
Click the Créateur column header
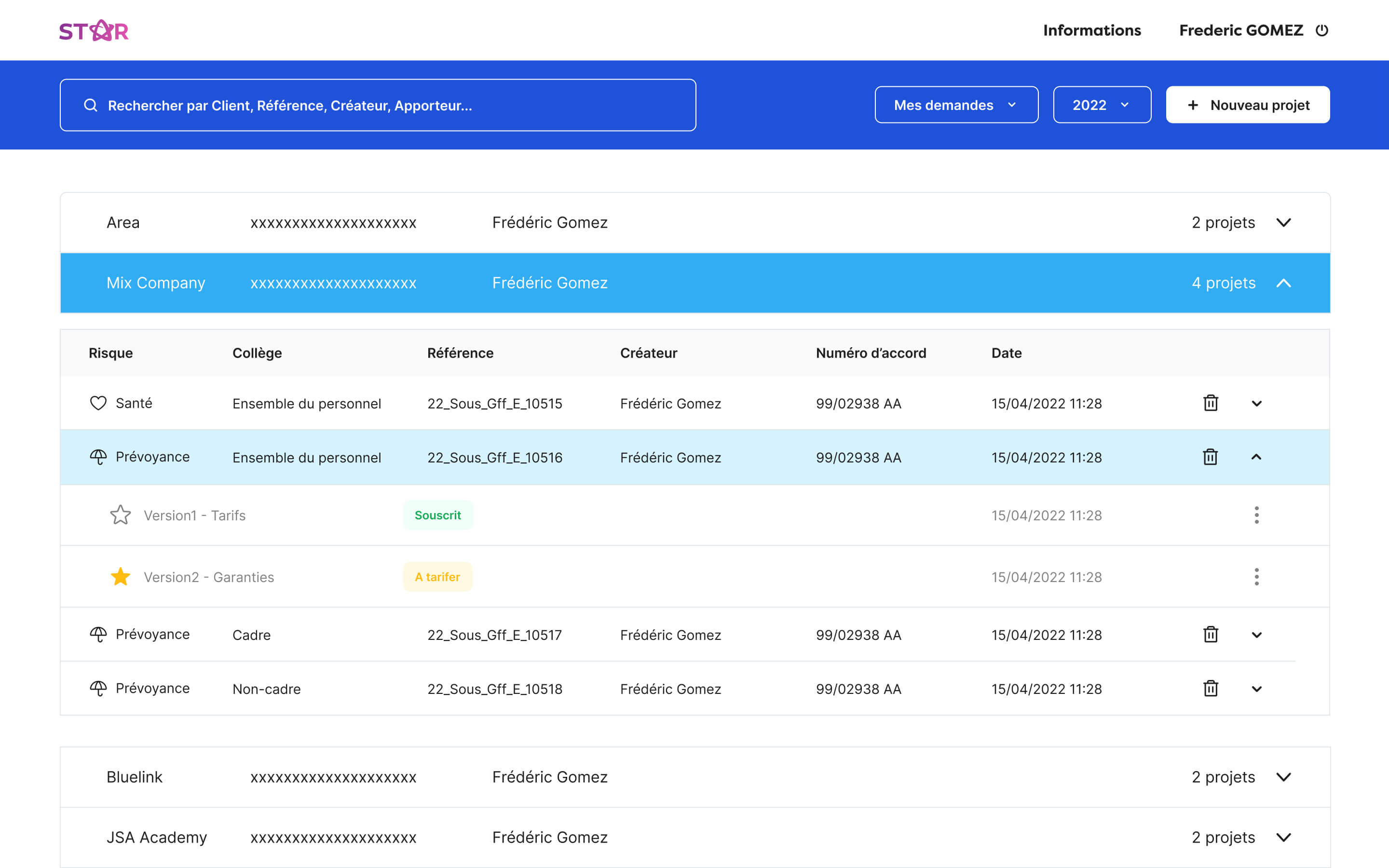tap(649, 353)
